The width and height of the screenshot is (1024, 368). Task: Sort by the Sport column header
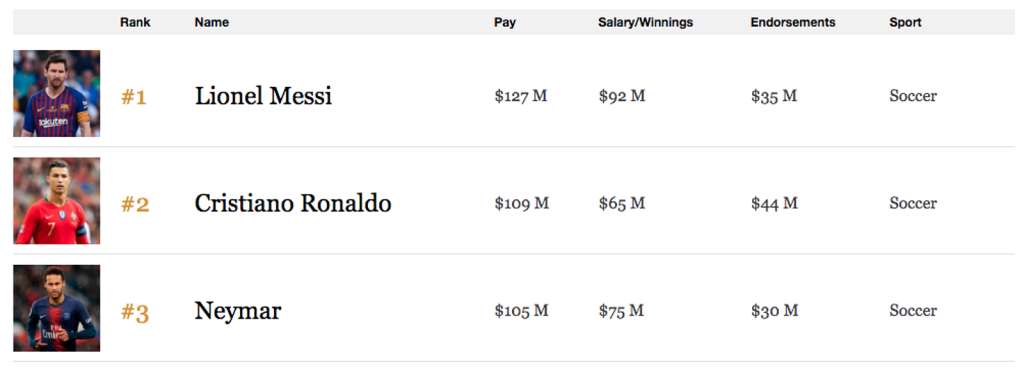(x=905, y=22)
